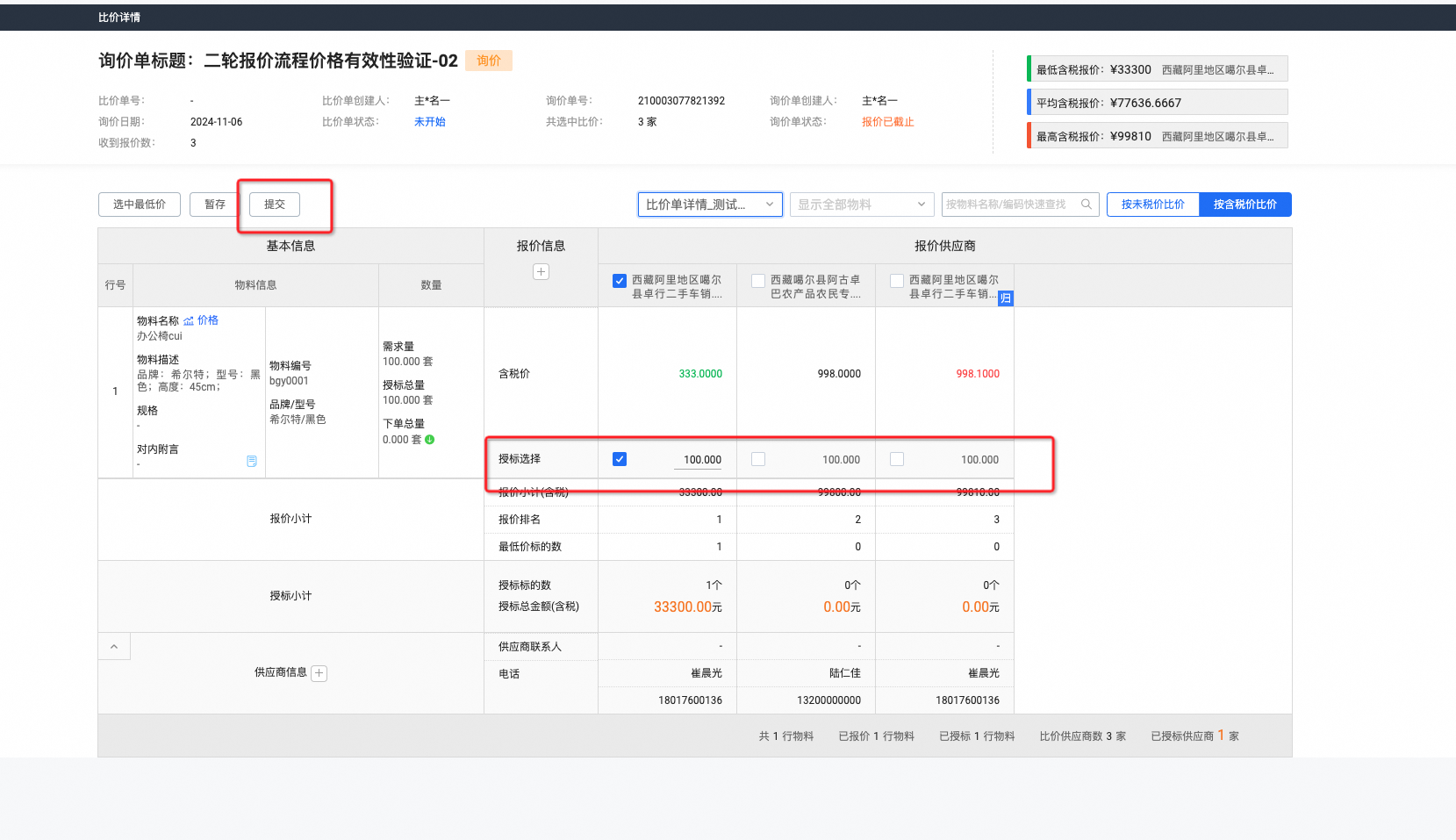Tick the 授标选择 checkbox in the 998.1000 supplier column

[x=897, y=459]
